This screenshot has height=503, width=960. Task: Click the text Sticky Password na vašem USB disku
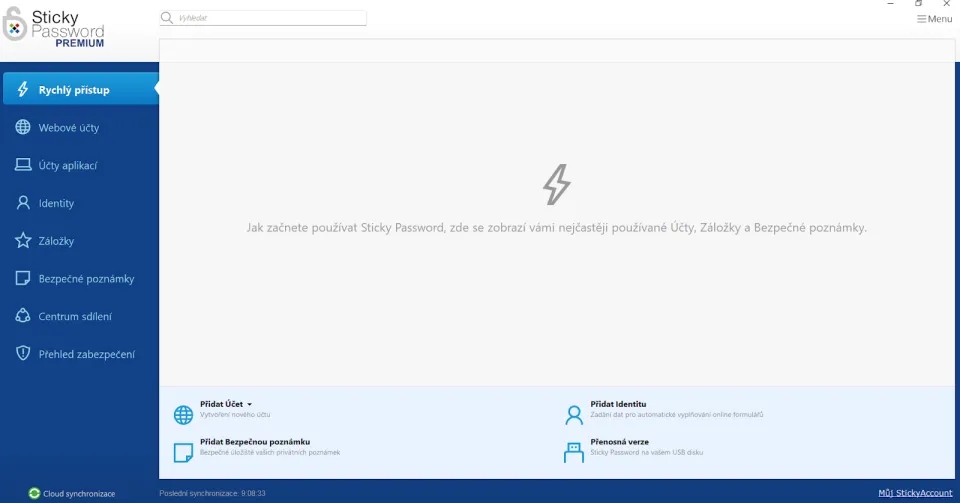pos(647,453)
